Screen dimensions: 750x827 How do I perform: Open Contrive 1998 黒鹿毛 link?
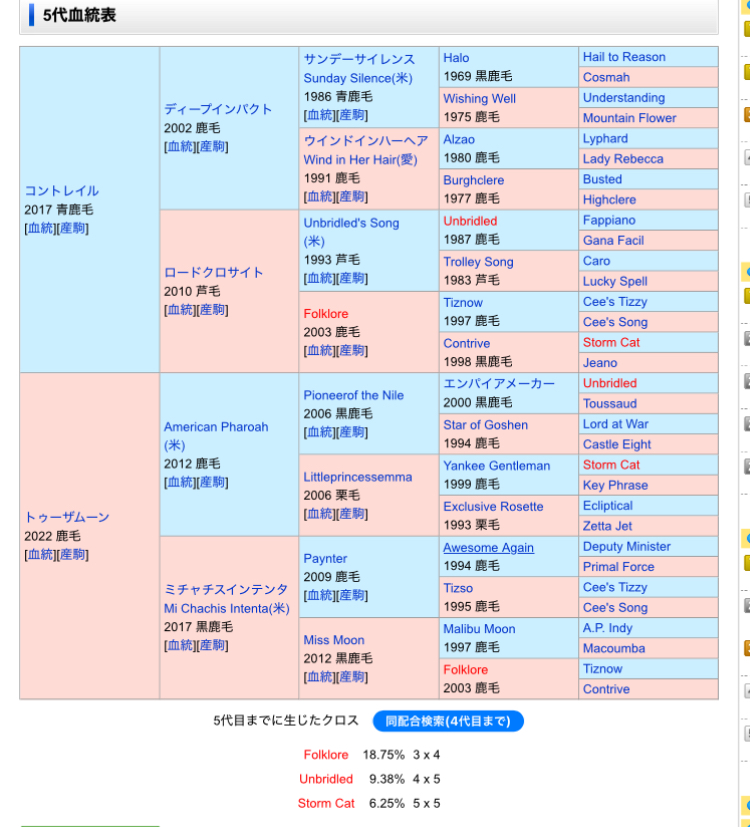pyautogui.click(x=466, y=343)
